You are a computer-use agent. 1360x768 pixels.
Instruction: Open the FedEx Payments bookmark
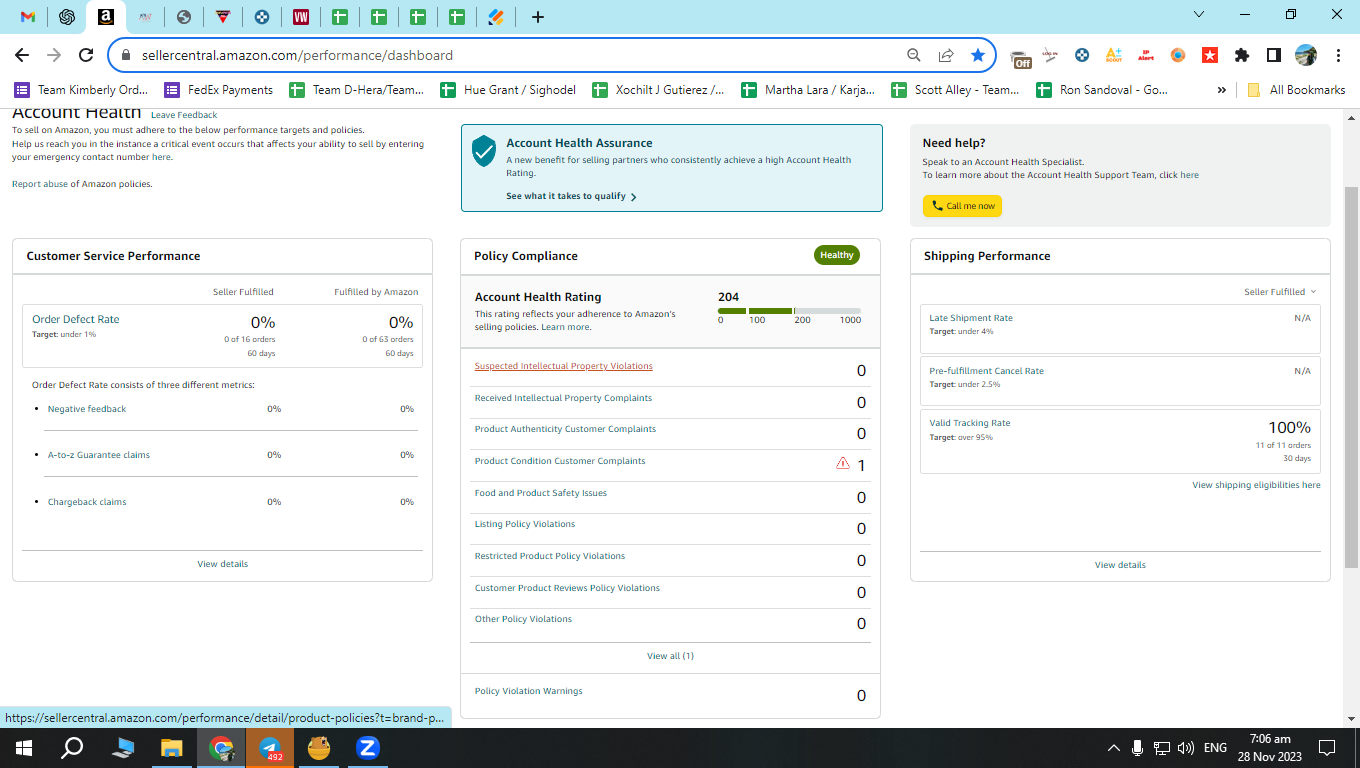(x=219, y=90)
